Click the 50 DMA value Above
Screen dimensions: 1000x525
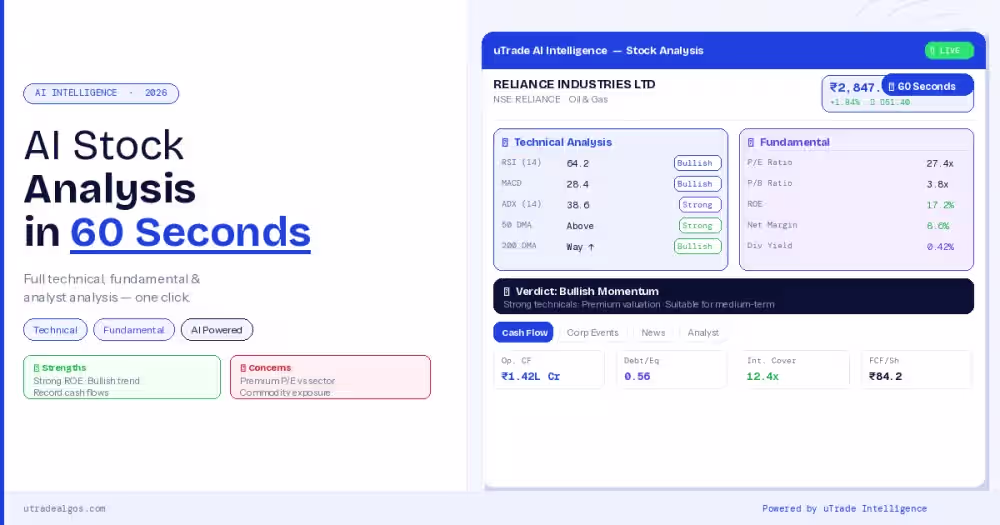(x=580, y=226)
